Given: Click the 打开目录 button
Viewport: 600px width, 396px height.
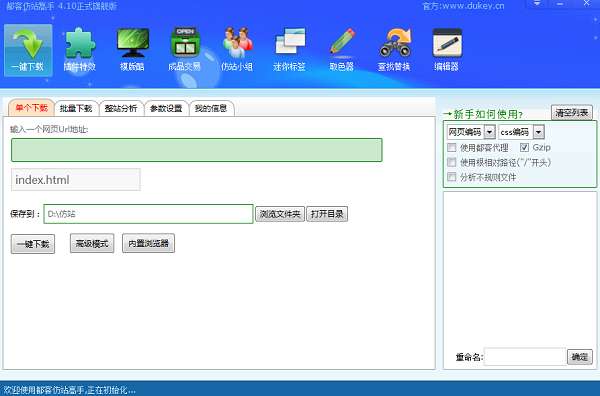Looking at the screenshot, I should click(x=327, y=214).
